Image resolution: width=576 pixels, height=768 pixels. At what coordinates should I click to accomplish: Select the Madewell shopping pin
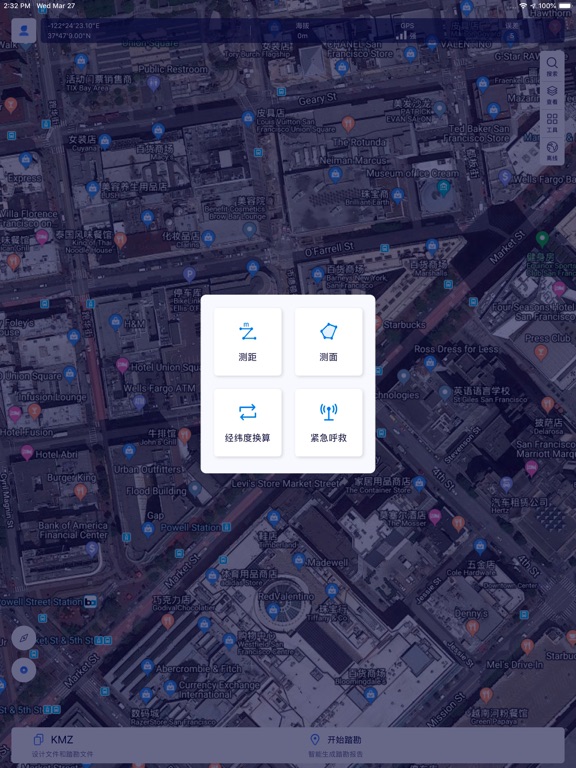[298, 560]
